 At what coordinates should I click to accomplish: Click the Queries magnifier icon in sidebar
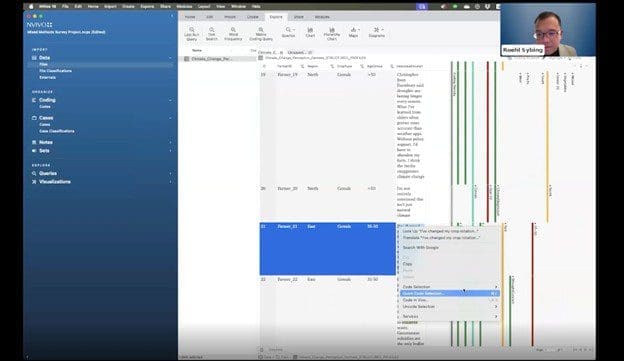(34, 174)
